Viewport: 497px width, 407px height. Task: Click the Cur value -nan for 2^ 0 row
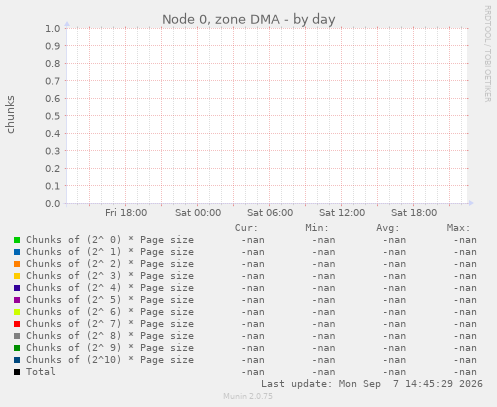click(253, 240)
